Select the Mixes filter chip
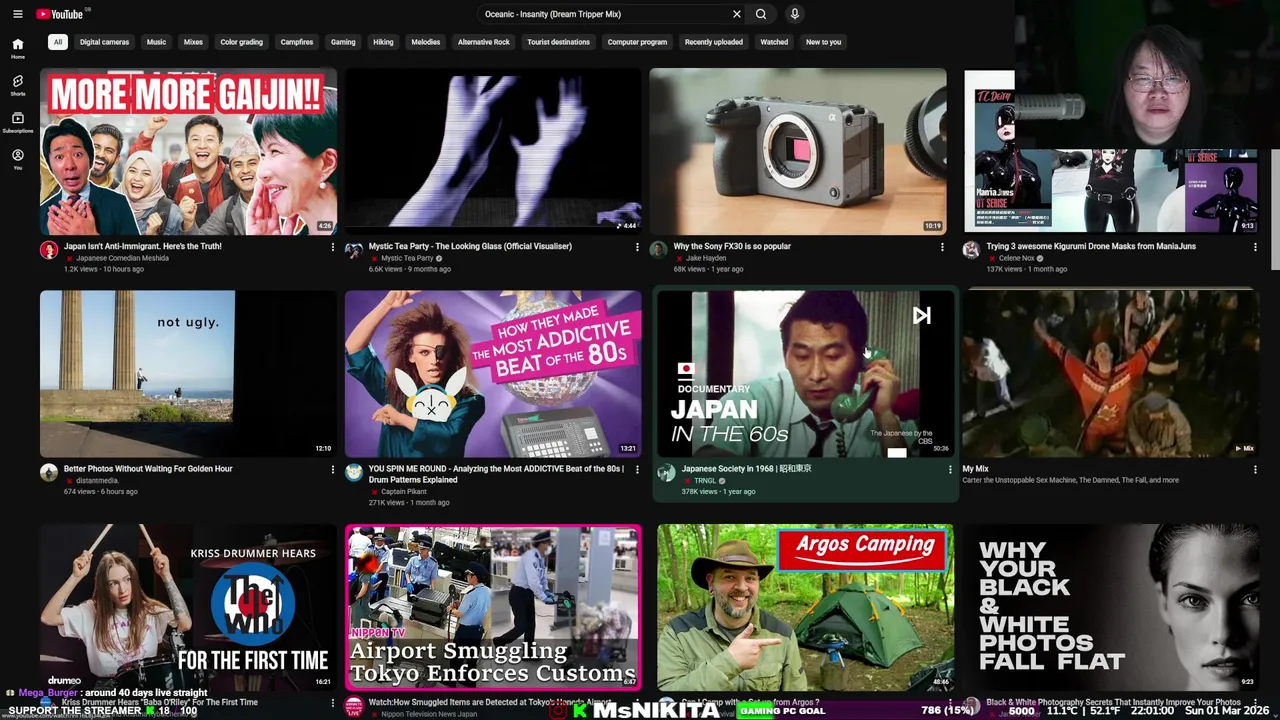This screenshot has height=720, width=1280. pyautogui.click(x=193, y=42)
